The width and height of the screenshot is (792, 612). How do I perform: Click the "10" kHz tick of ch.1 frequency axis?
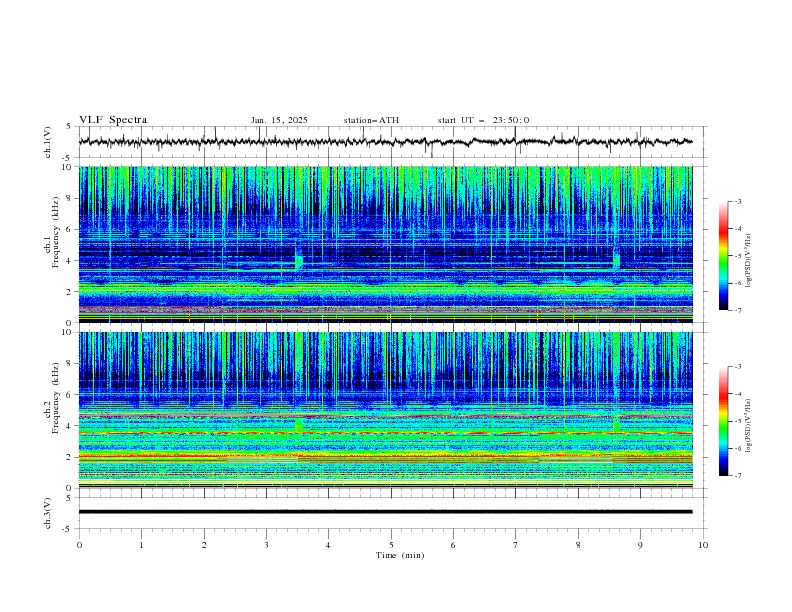click(68, 167)
